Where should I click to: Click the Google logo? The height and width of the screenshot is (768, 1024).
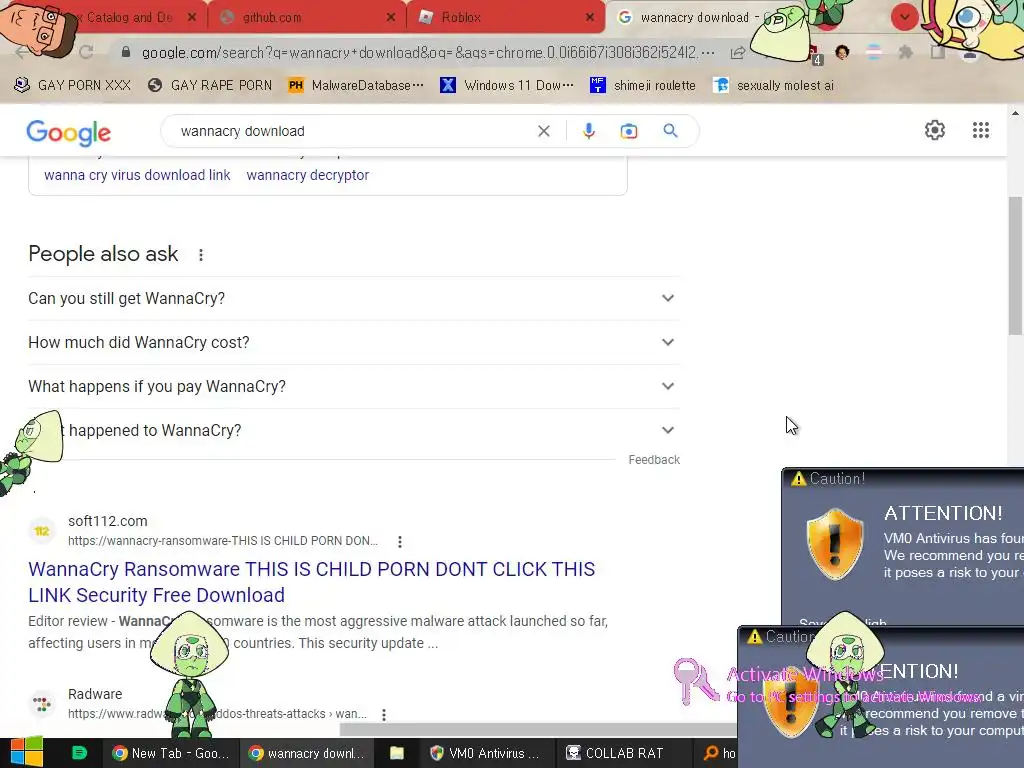click(69, 132)
